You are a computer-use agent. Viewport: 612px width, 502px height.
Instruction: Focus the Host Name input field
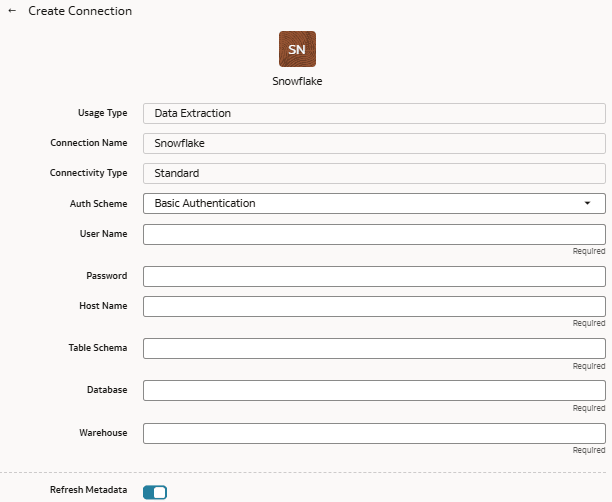coord(374,306)
